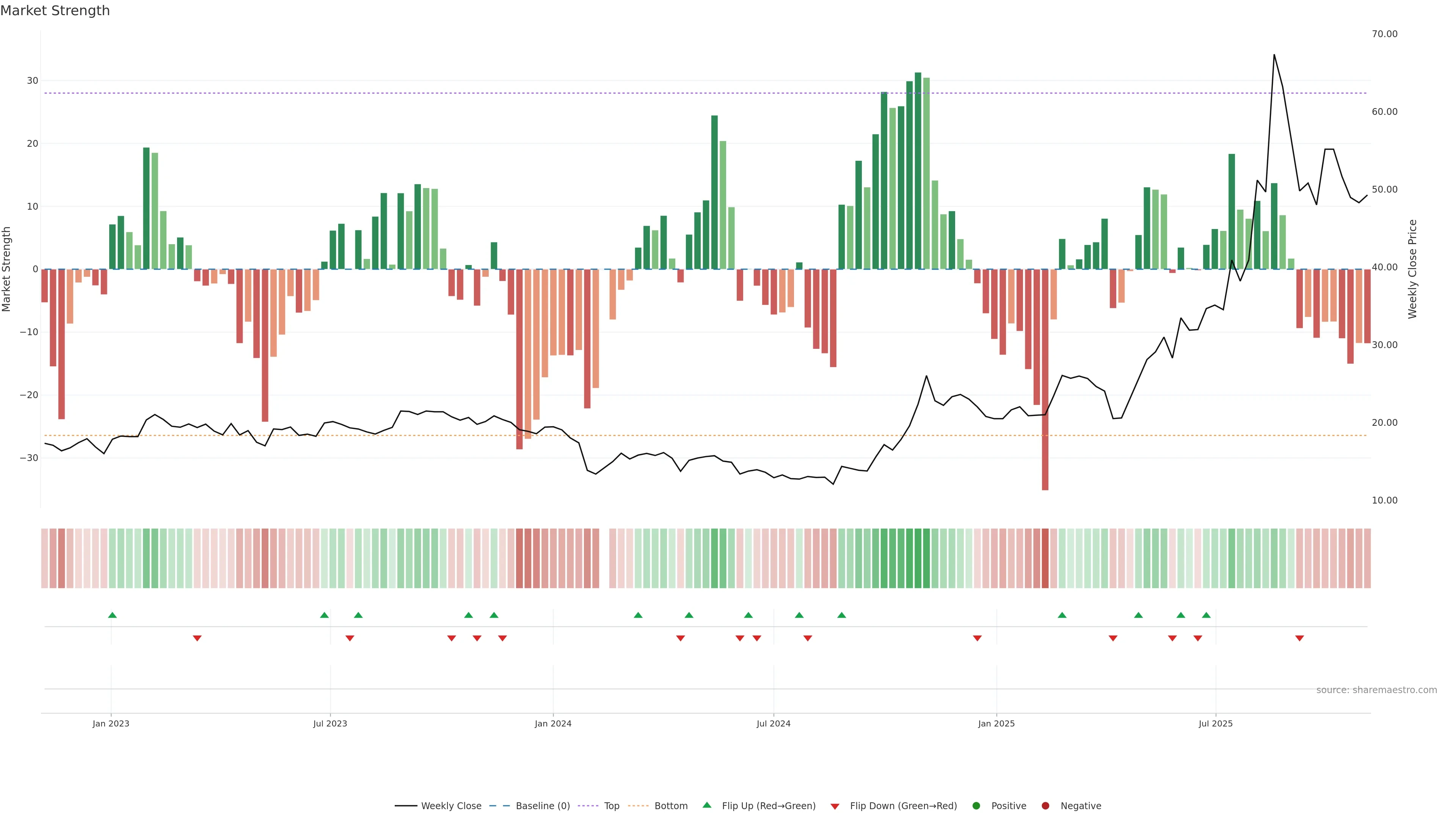Viewport: 1456px width, 819px height.
Task: Click the Jan 2024 x-axis label
Action: pos(553,723)
